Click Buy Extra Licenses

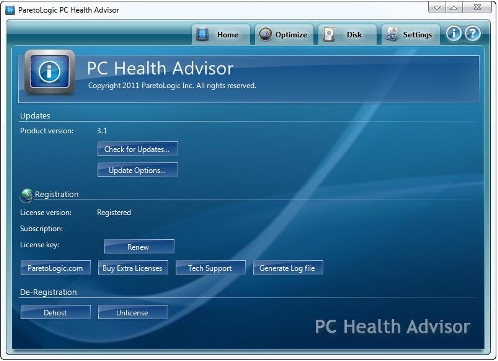(x=133, y=268)
